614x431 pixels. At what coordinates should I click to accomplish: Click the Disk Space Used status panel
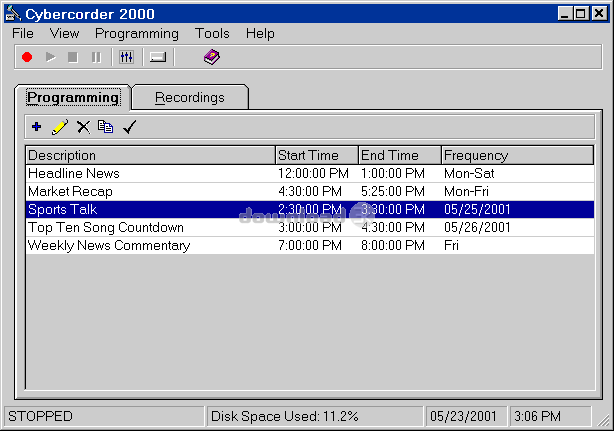pos(314,416)
